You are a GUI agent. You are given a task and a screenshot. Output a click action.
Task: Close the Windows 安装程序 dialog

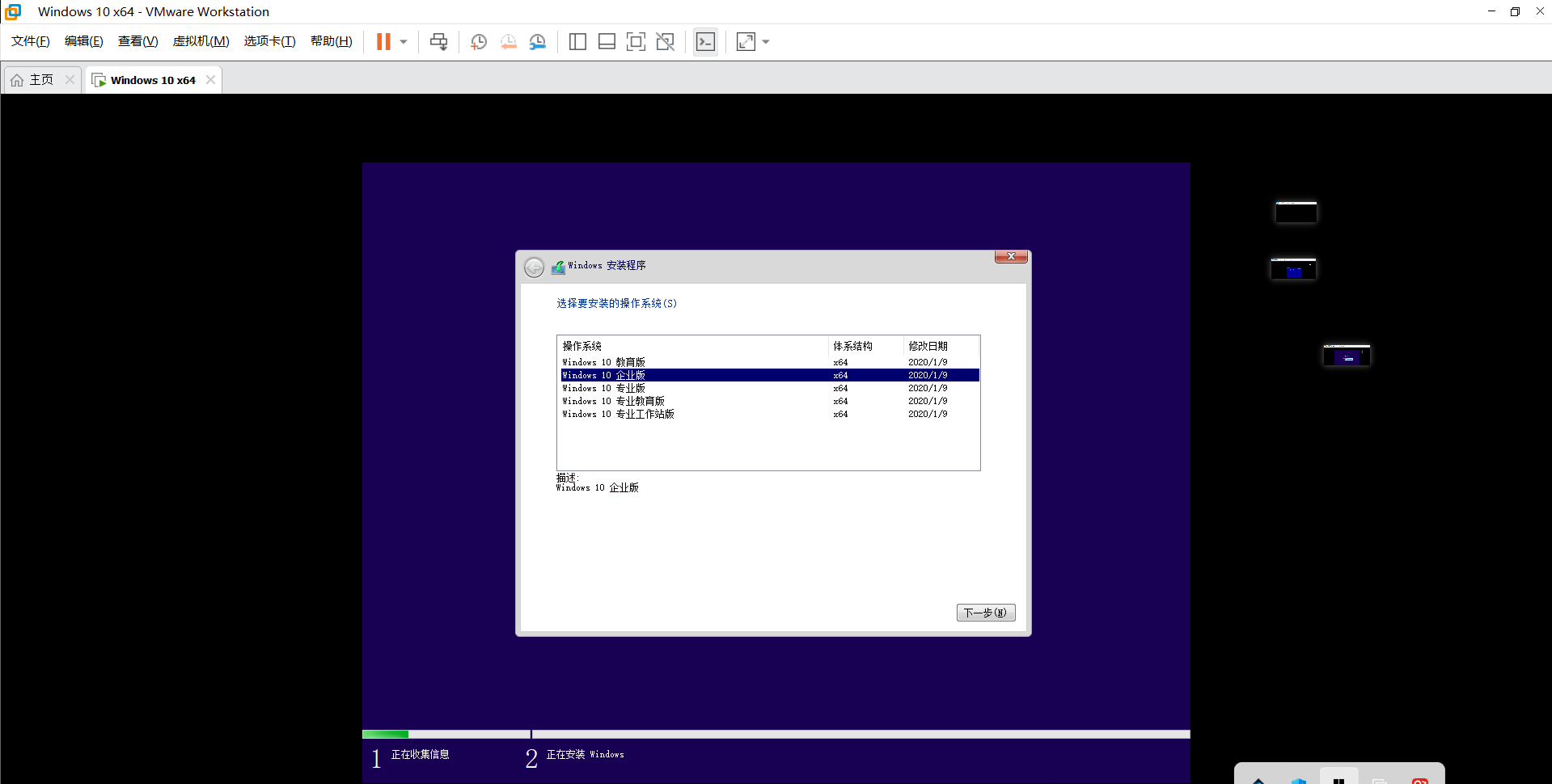tap(1011, 256)
